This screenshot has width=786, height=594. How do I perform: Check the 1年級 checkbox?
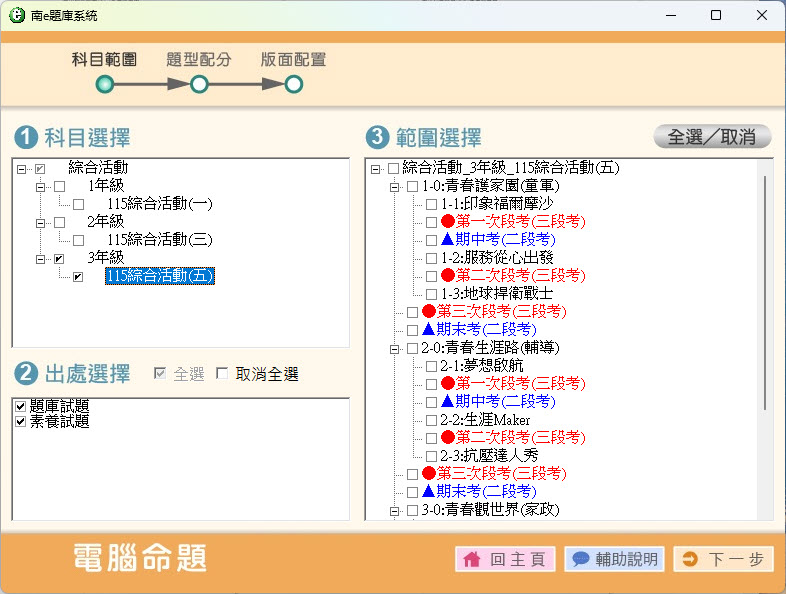pos(60,186)
